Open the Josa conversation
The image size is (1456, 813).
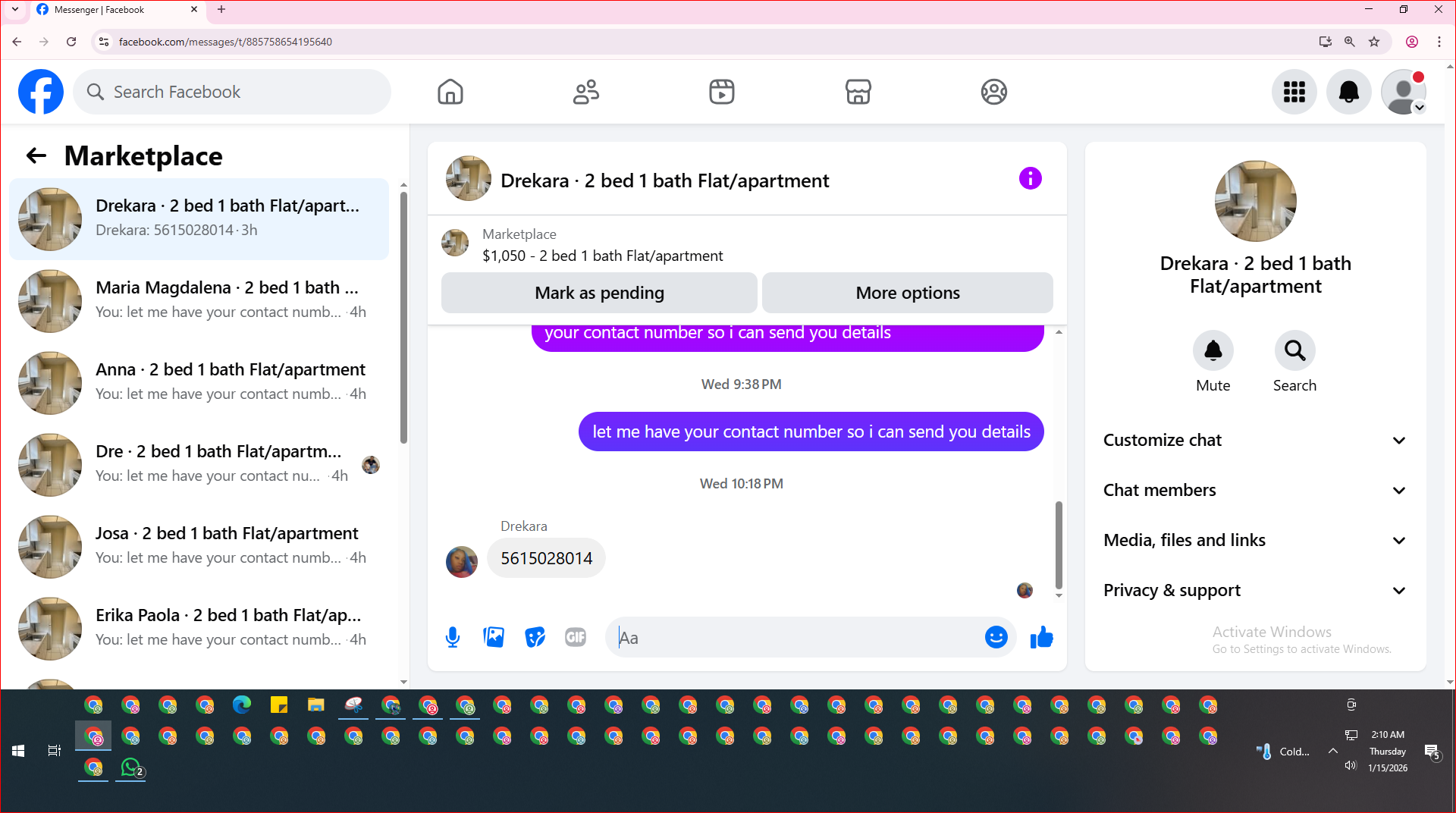click(x=199, y=547)
